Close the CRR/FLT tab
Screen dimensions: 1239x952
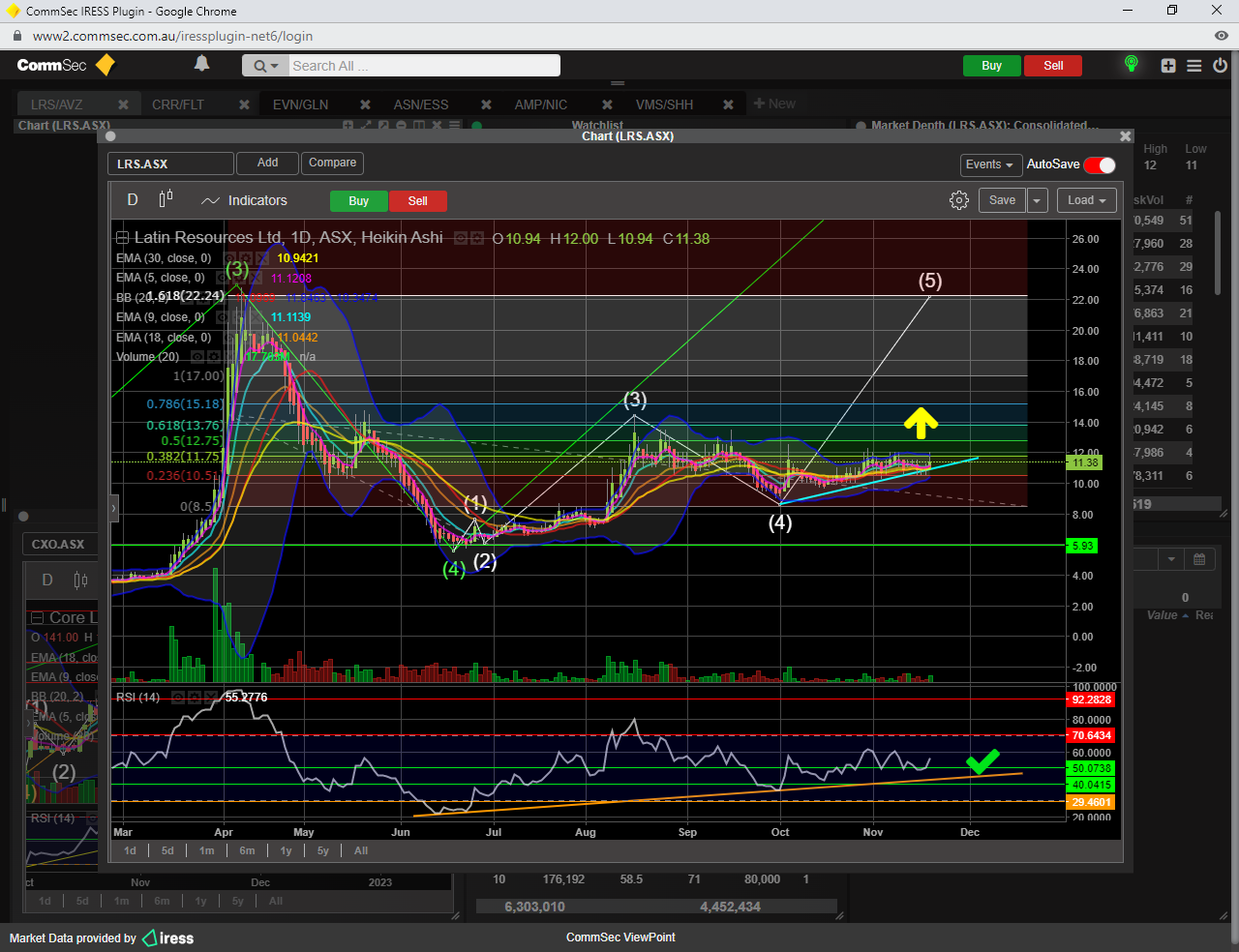coord(244,104)
